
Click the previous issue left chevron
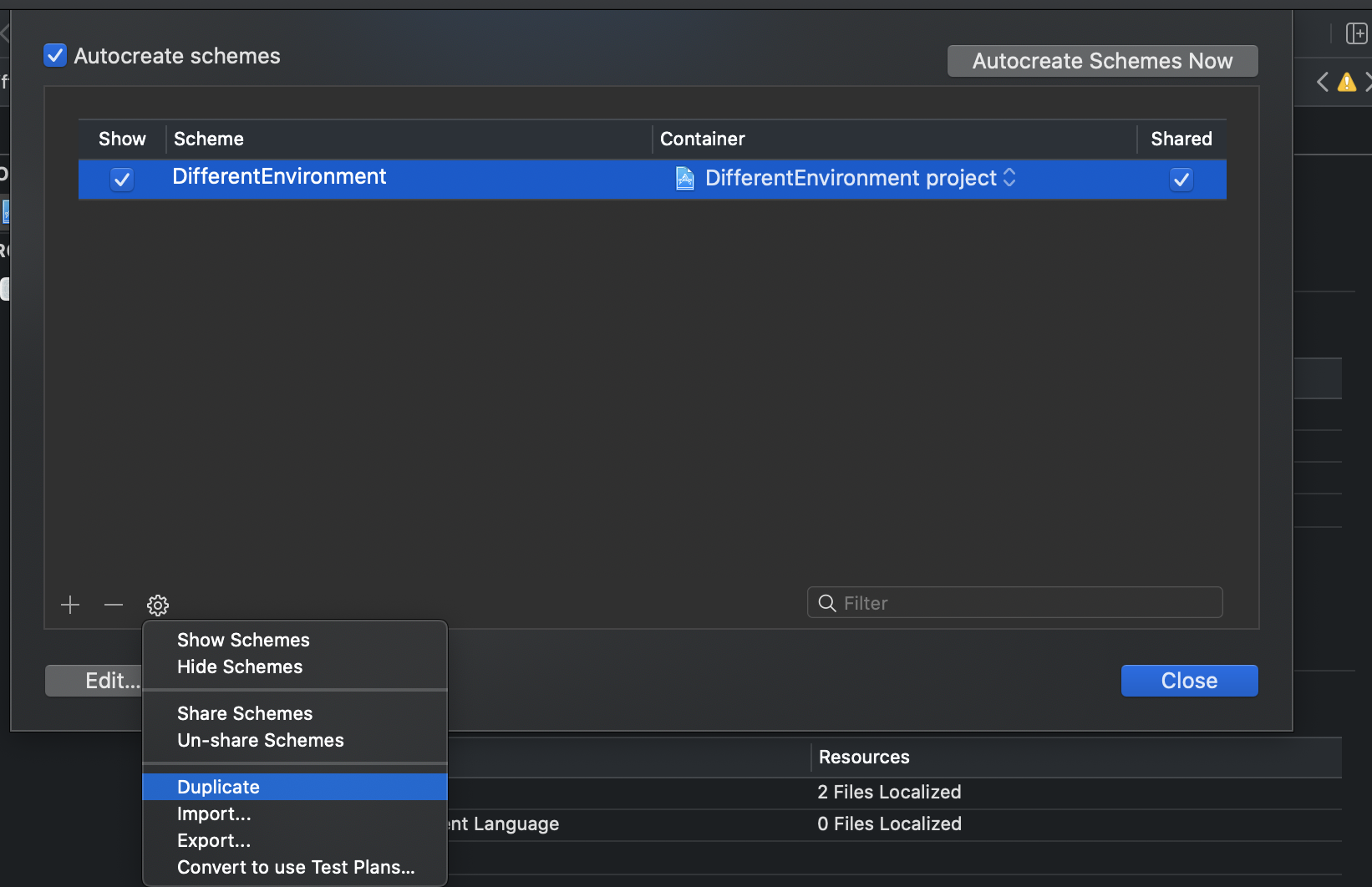click(1322, 82)
